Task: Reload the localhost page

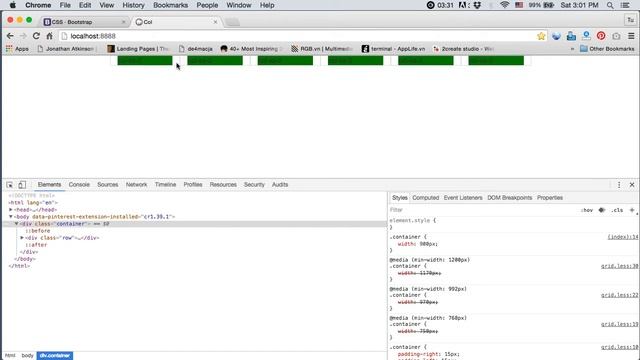Action: point(36,36)
